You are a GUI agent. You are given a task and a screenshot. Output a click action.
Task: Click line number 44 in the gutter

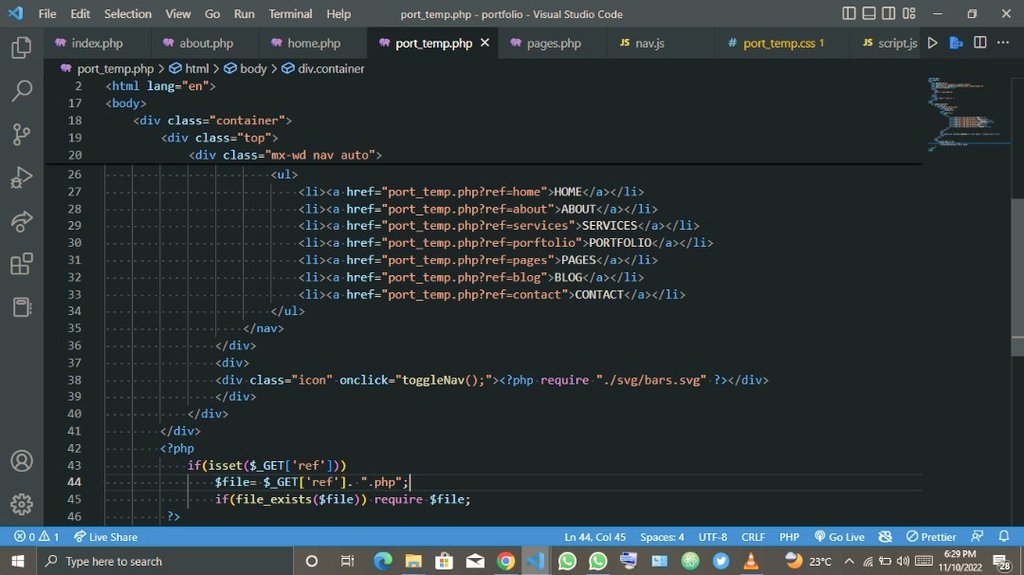[74, 482]
